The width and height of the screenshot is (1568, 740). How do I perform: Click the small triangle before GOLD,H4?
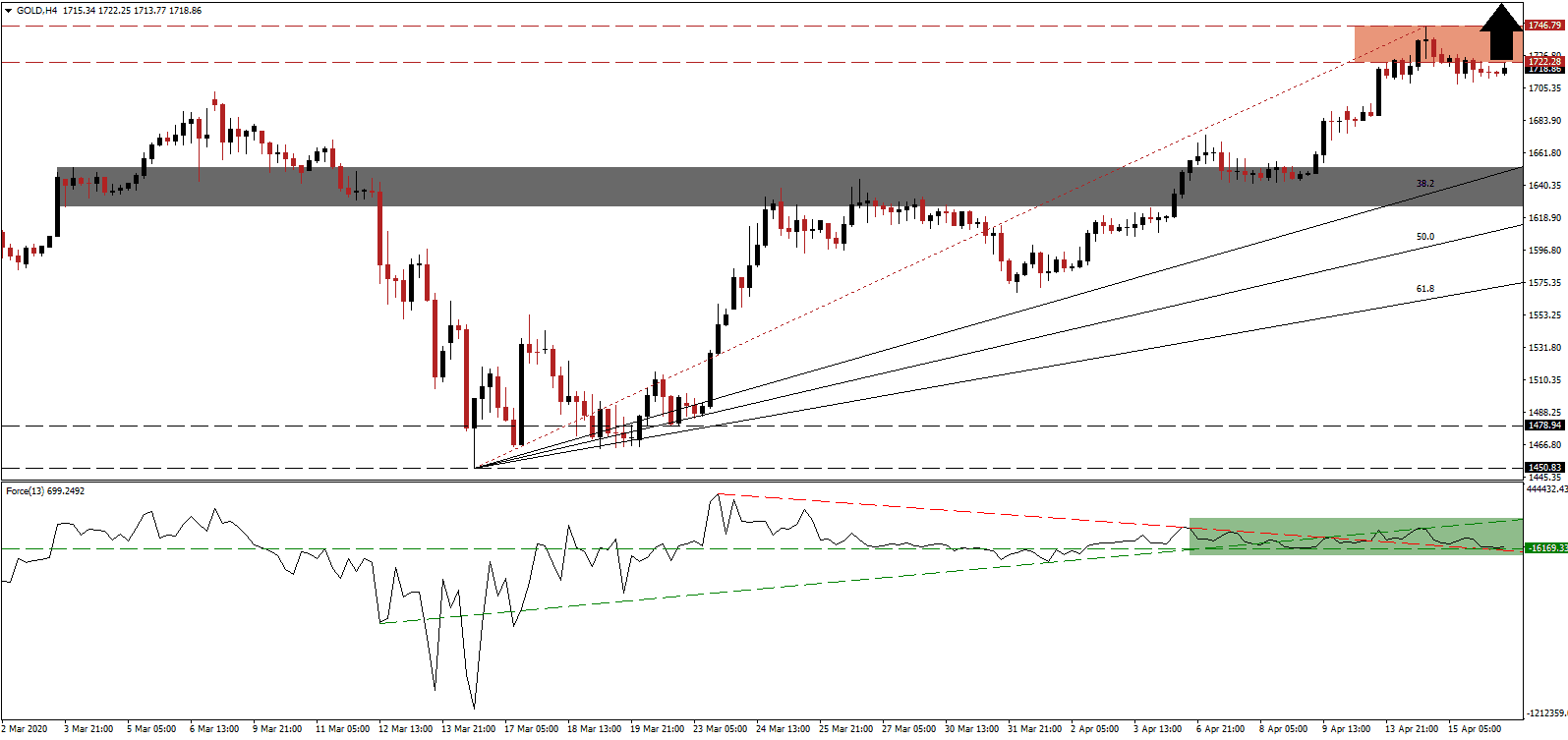click(8, 11)
